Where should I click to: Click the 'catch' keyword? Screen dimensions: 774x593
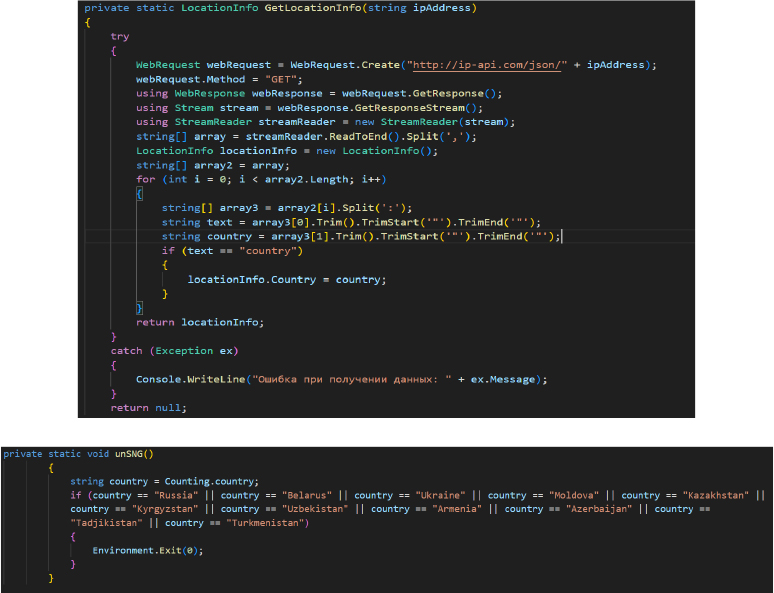pos(126,351)
